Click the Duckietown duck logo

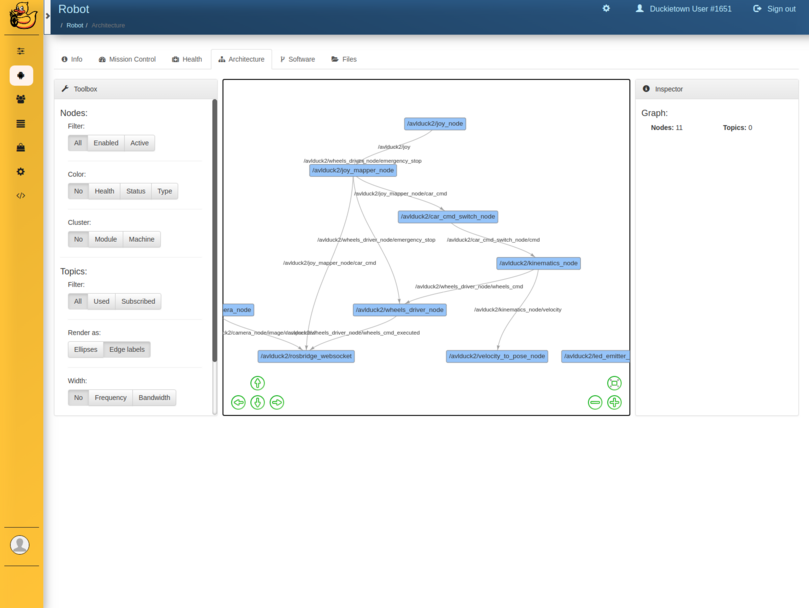coord(23,15)
